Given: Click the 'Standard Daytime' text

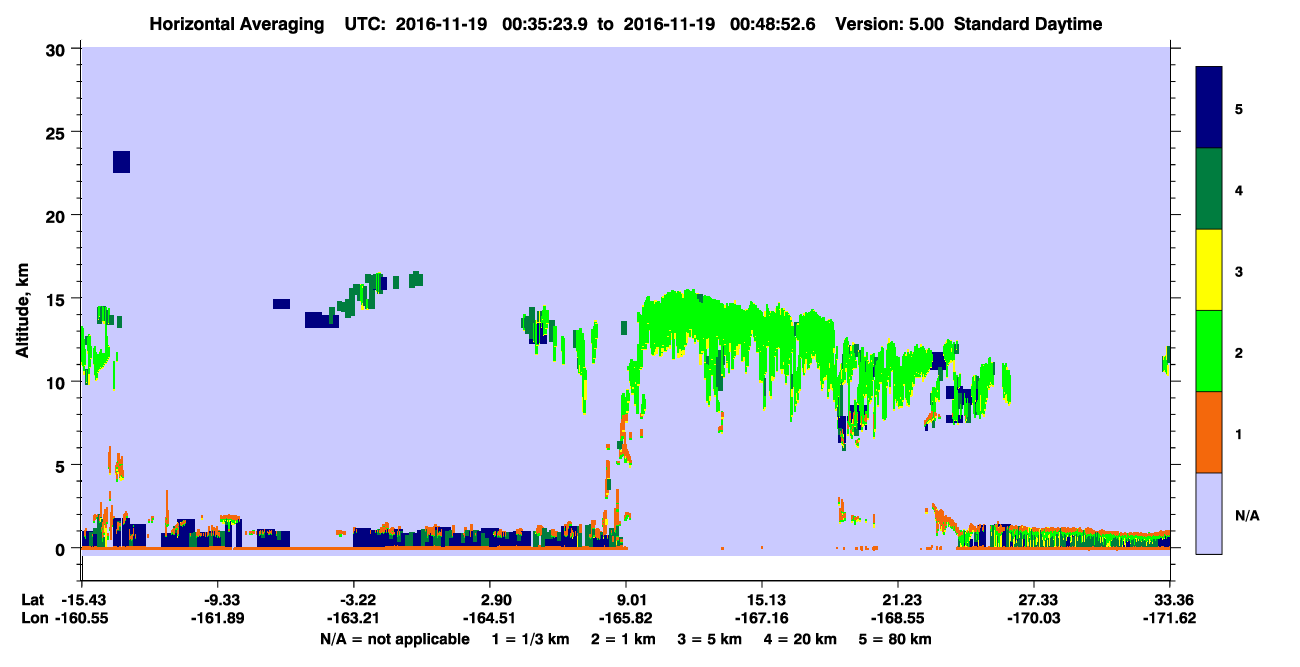Looking at the screenshot, I should 1028,24.
